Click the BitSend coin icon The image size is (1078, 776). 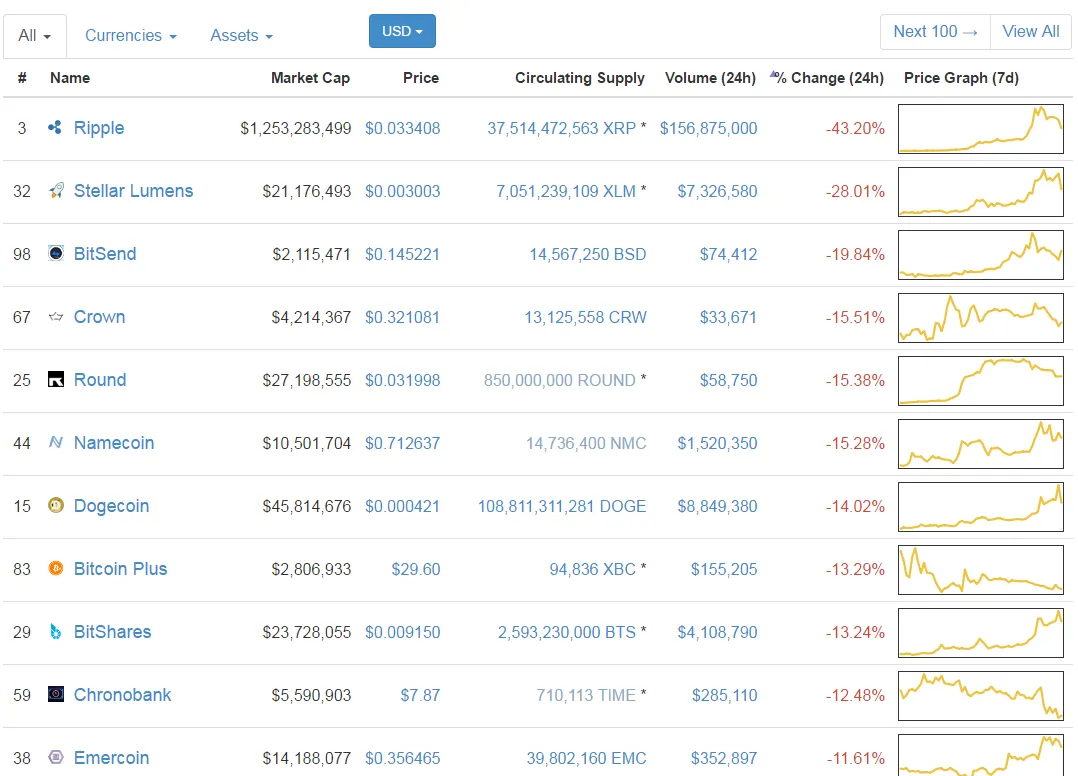[56, 254]
